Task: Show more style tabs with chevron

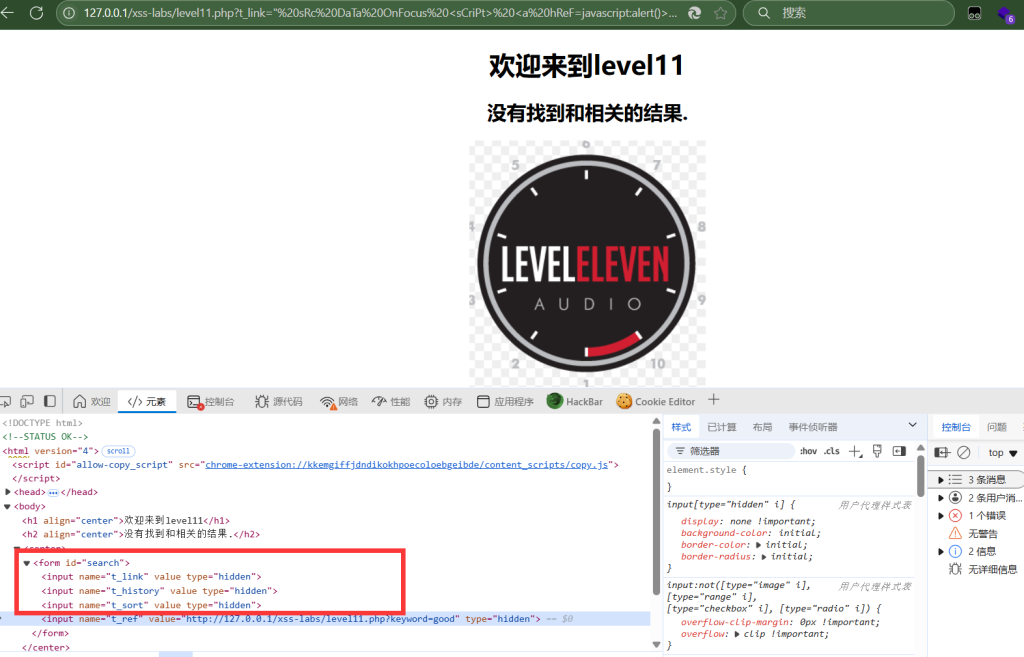Action: click(912, 425)
